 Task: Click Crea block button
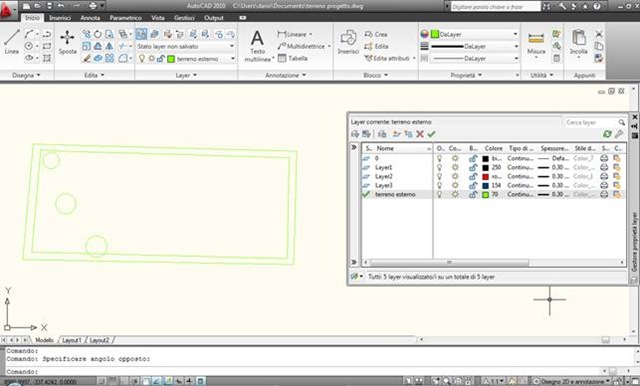coord(376,34)
